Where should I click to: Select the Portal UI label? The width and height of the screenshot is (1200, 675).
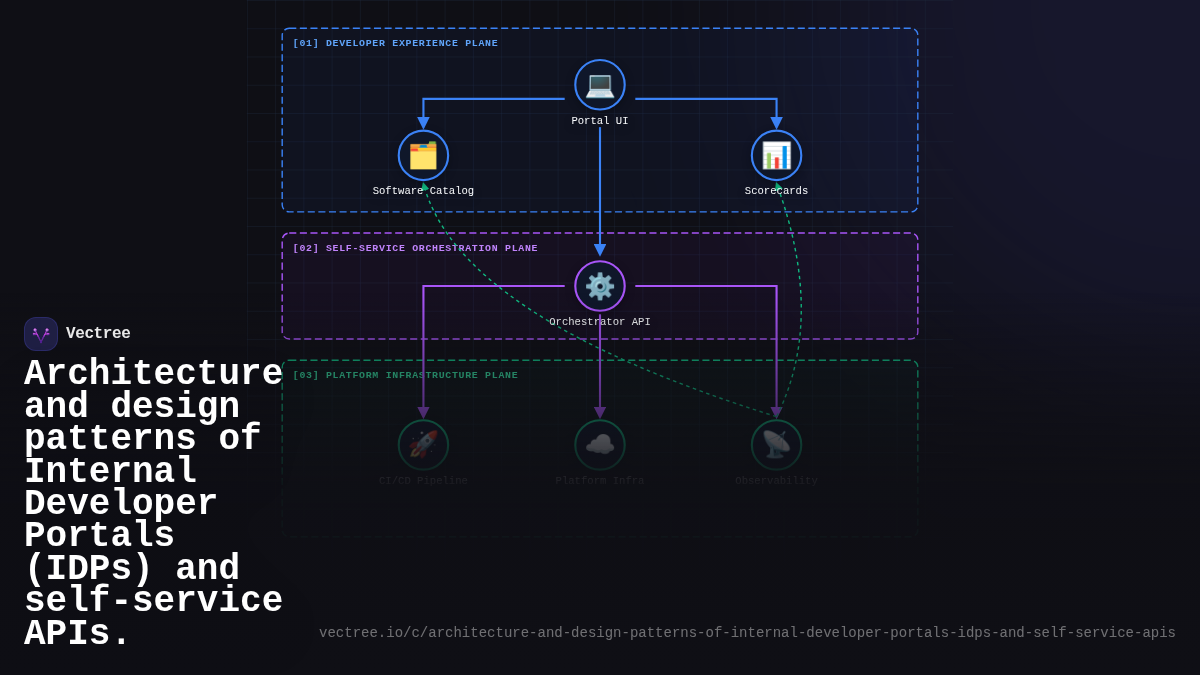600,120
